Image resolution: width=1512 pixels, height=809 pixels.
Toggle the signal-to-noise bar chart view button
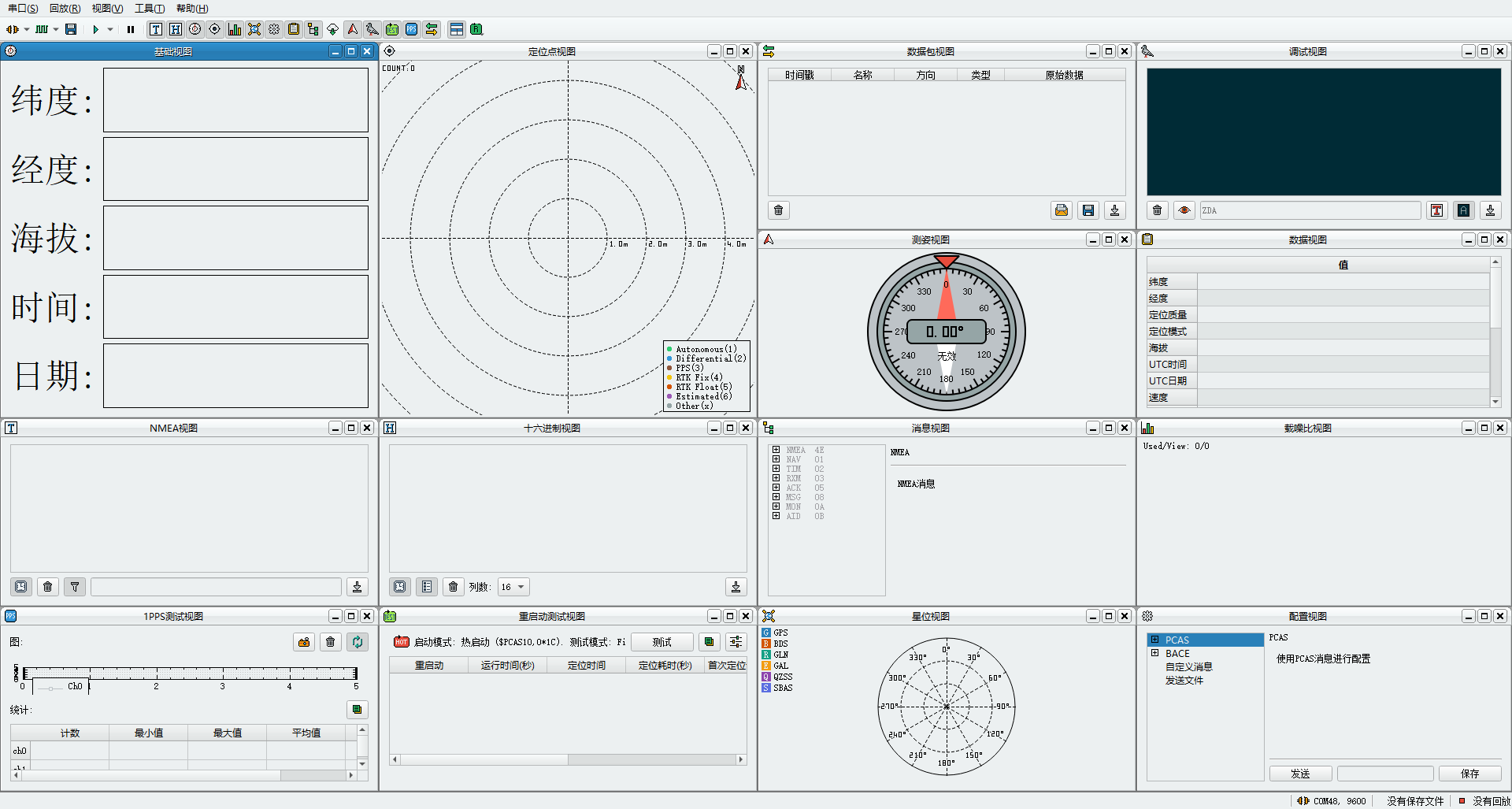click(235, 29)
